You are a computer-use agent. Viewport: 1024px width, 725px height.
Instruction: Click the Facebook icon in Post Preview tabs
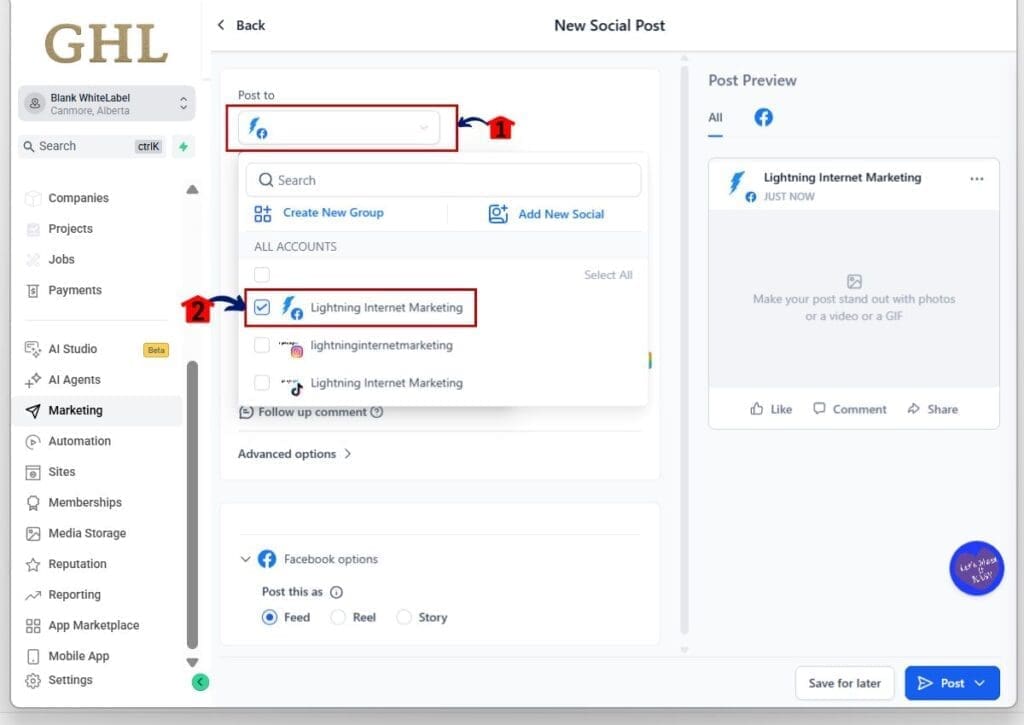[x=763, y=117]
